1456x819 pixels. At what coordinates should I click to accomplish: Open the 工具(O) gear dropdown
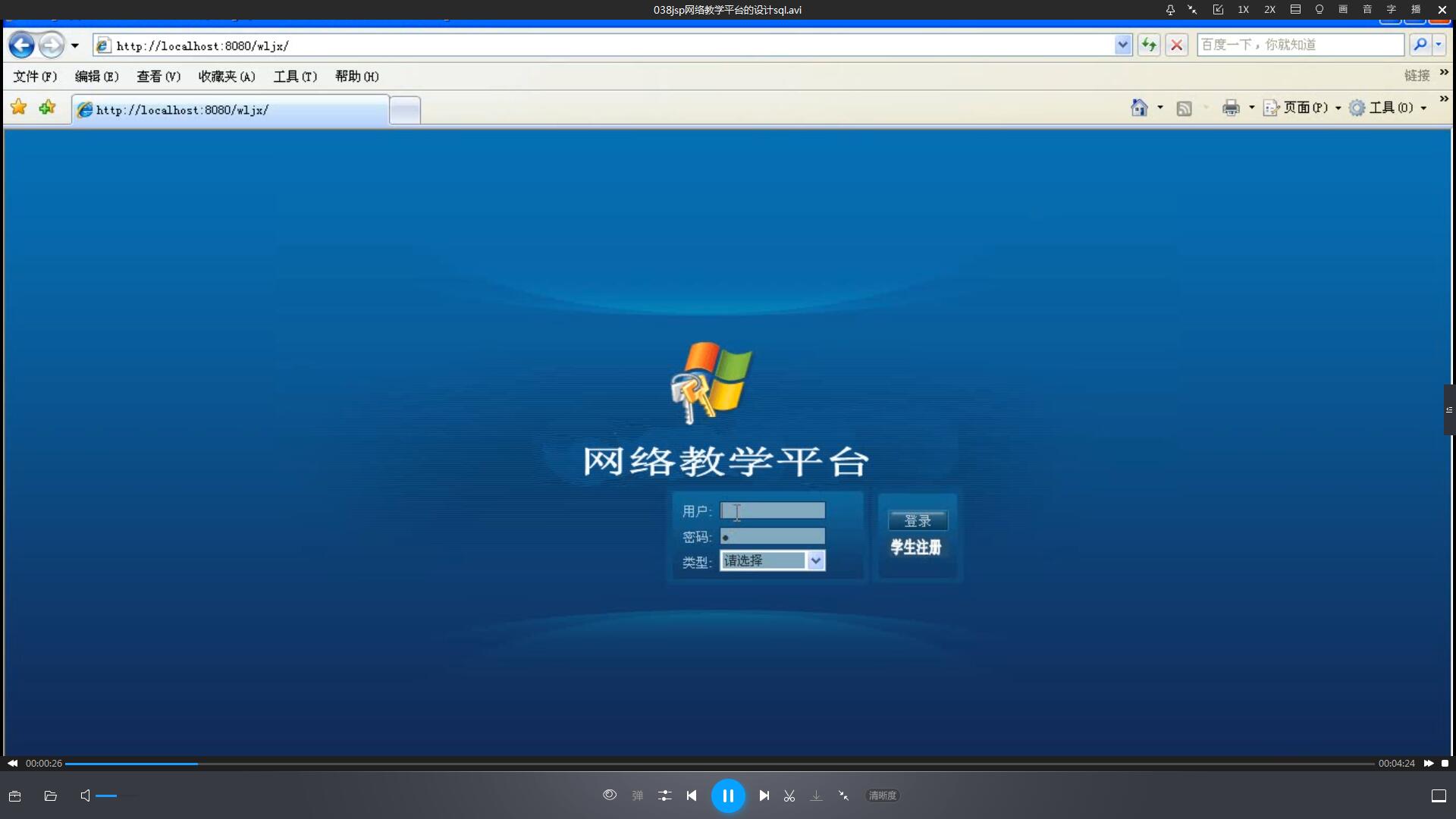point(1388,108)
